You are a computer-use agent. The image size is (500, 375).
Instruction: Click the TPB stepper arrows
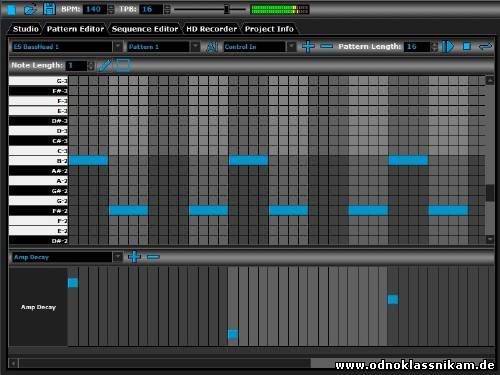click(167, 9)
